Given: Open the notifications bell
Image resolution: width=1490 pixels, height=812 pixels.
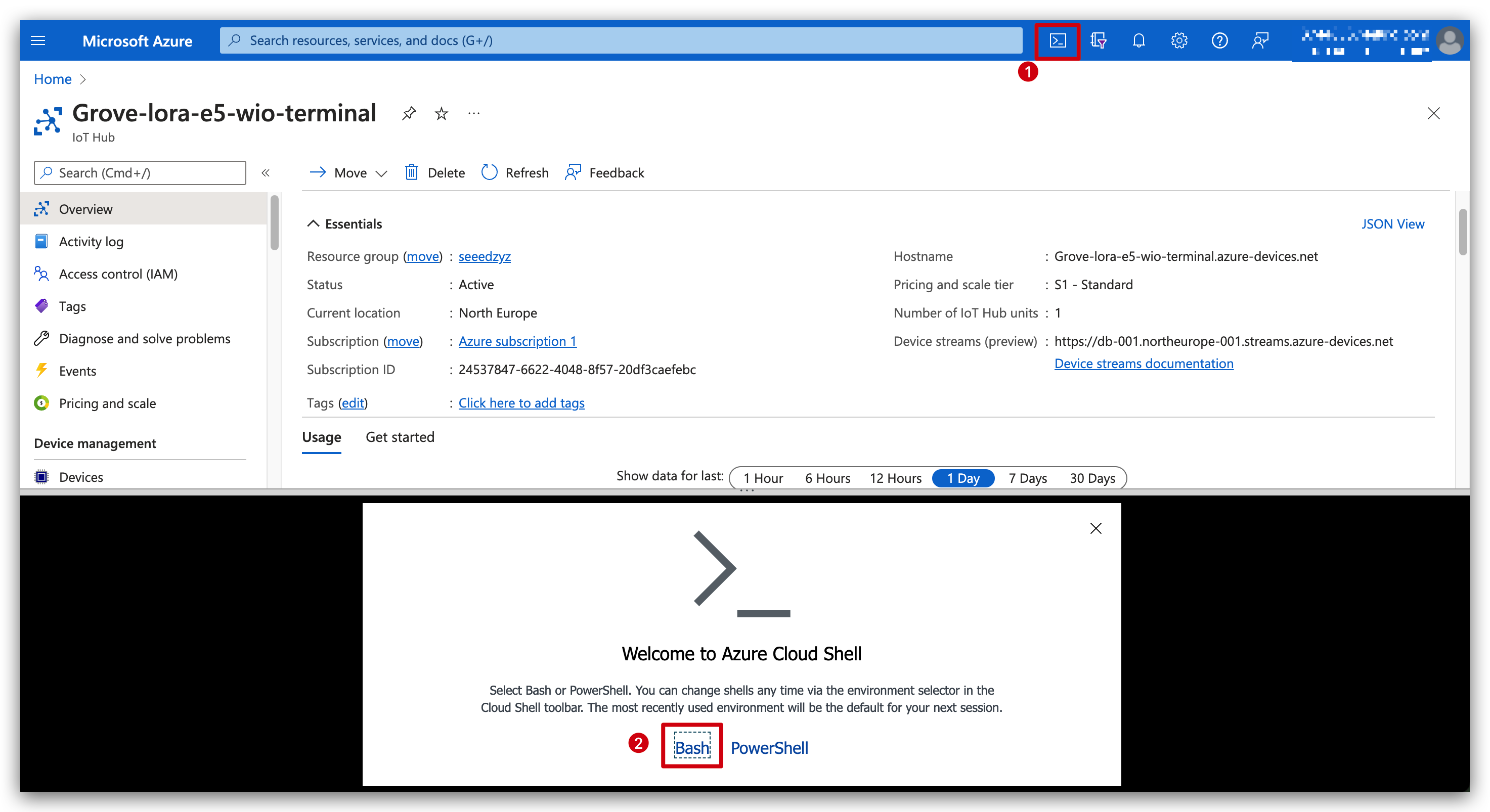Looking at the screenshot, I should point(1138,40).
